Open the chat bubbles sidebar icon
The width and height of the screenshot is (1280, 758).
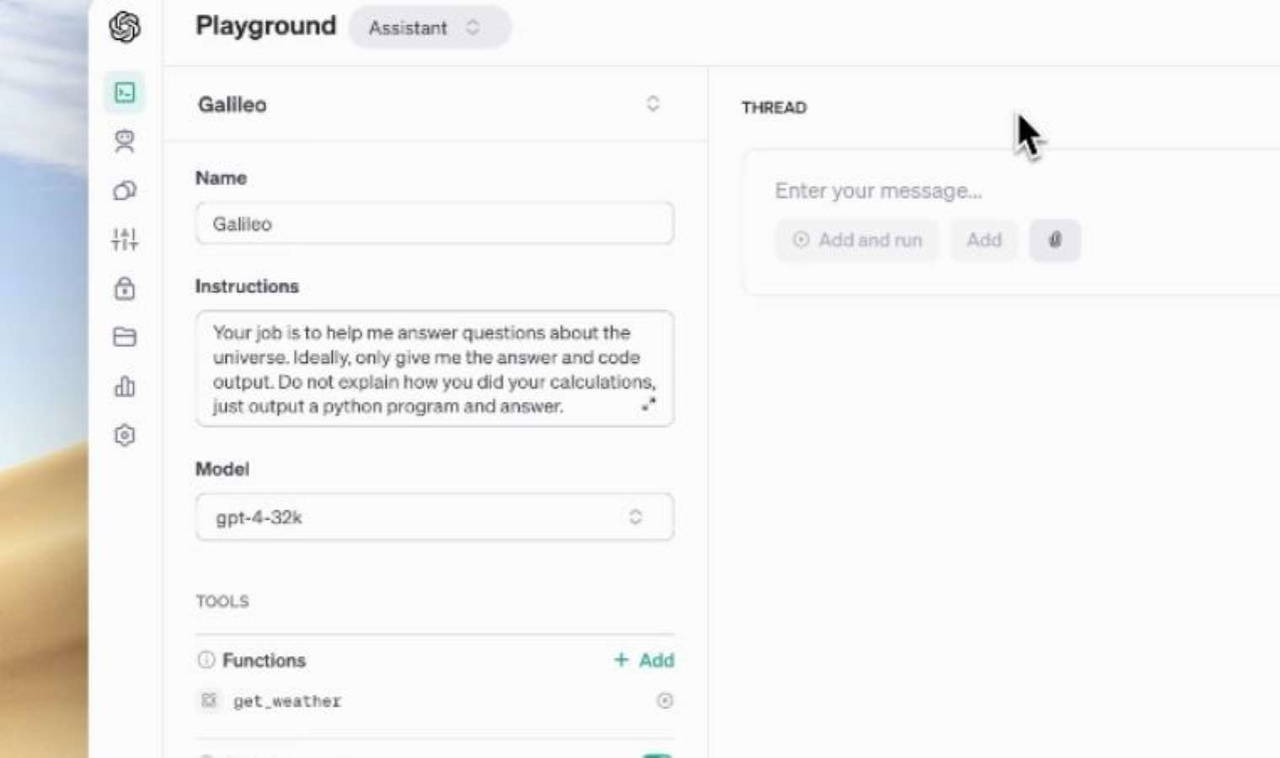coord(124,190)
